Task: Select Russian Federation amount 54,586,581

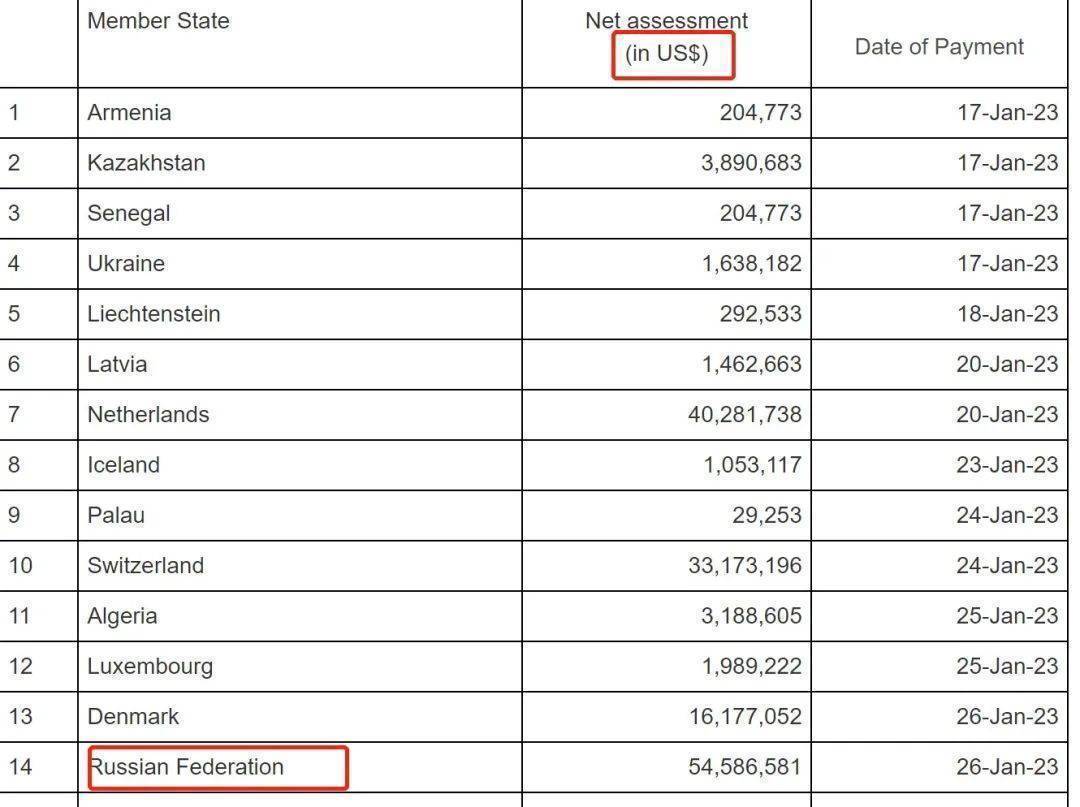Action: (x=744, y=767)
